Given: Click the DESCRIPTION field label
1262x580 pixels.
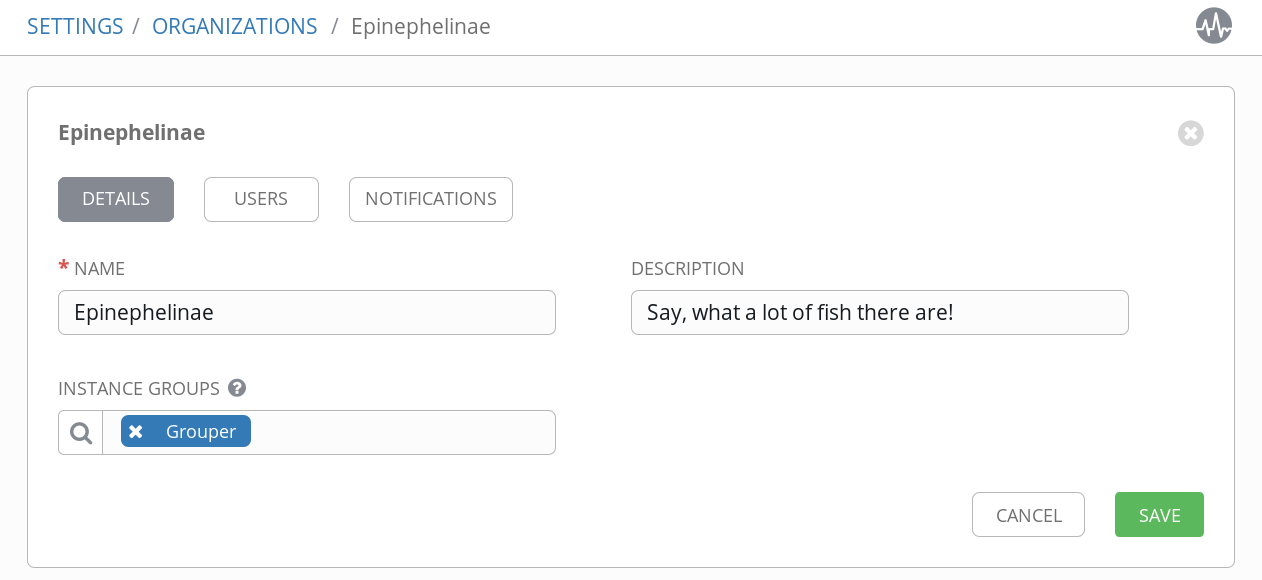Looking at the screenshot, I should point(687,268).
